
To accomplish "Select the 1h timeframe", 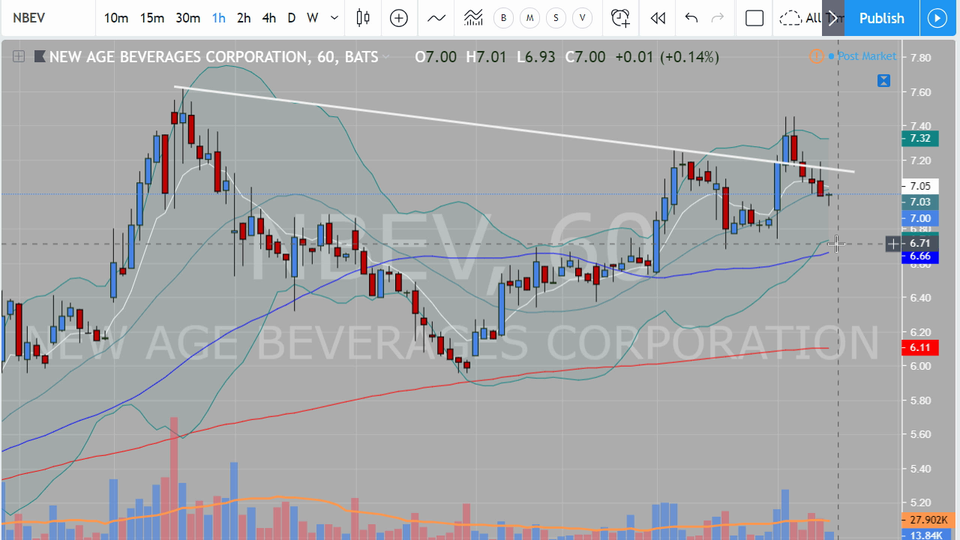I will 219,18.
